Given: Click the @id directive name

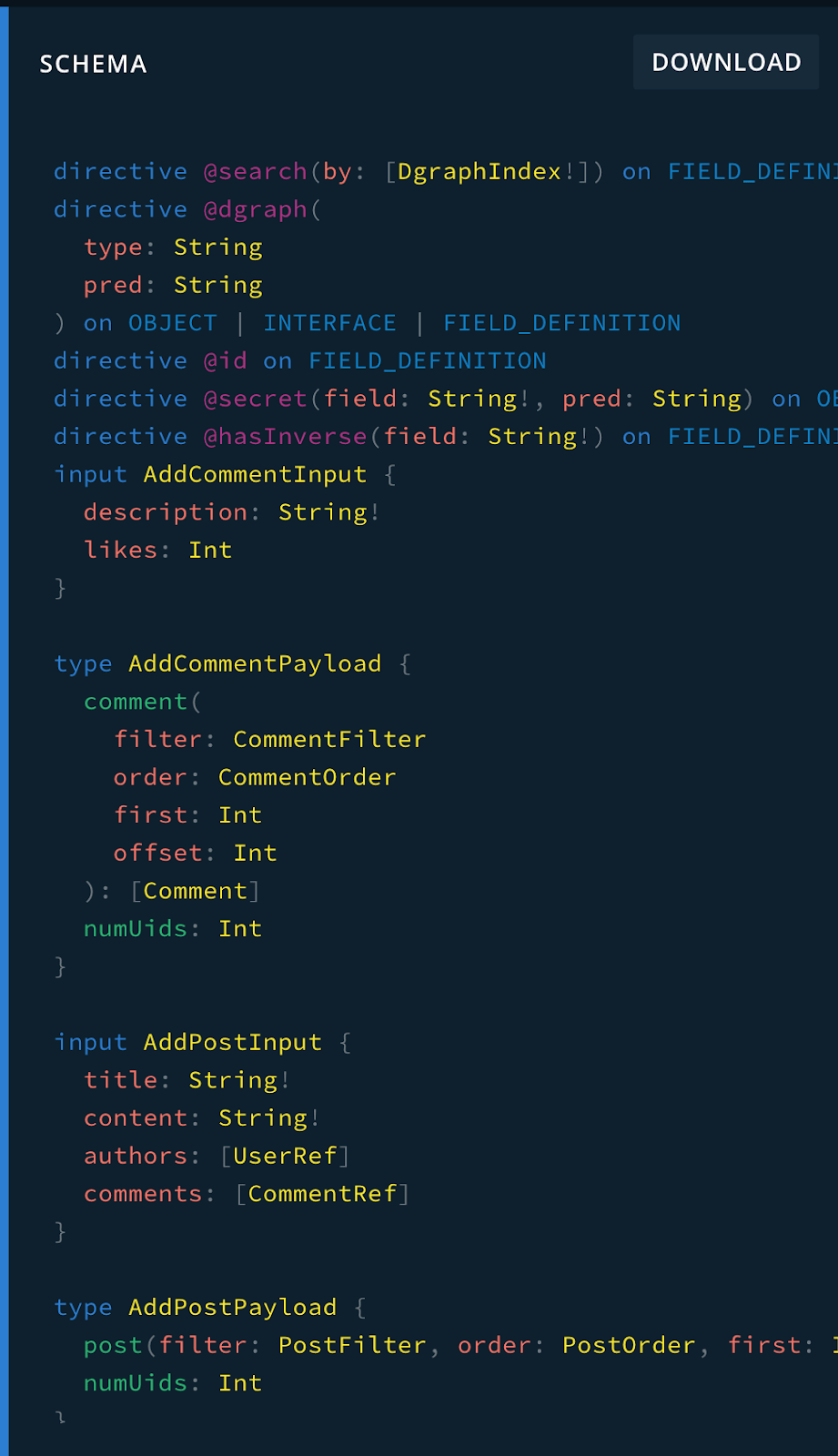Looking at the screenshot, I should (x=226, y=360).
